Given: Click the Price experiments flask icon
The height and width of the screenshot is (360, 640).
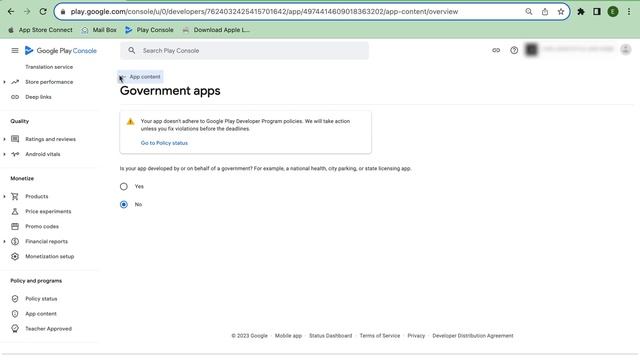Looking at the screenshot, I should 15,211.
